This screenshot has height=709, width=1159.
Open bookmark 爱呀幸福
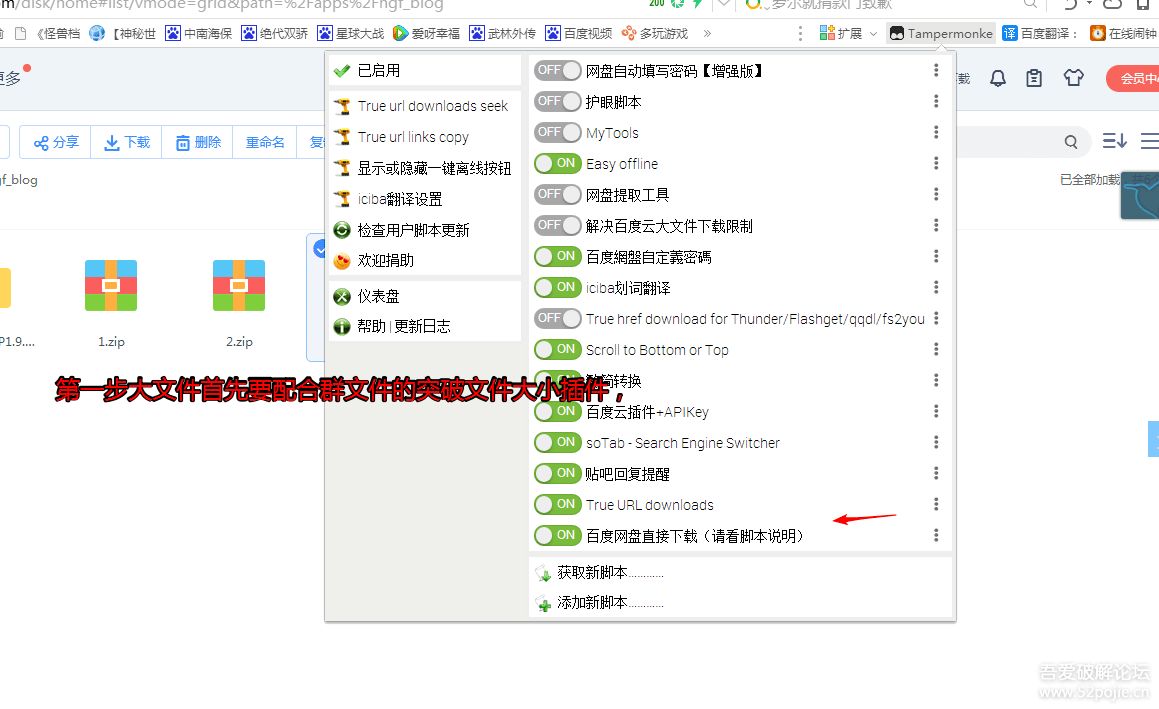pyautogui.click(x=426, y=33)
